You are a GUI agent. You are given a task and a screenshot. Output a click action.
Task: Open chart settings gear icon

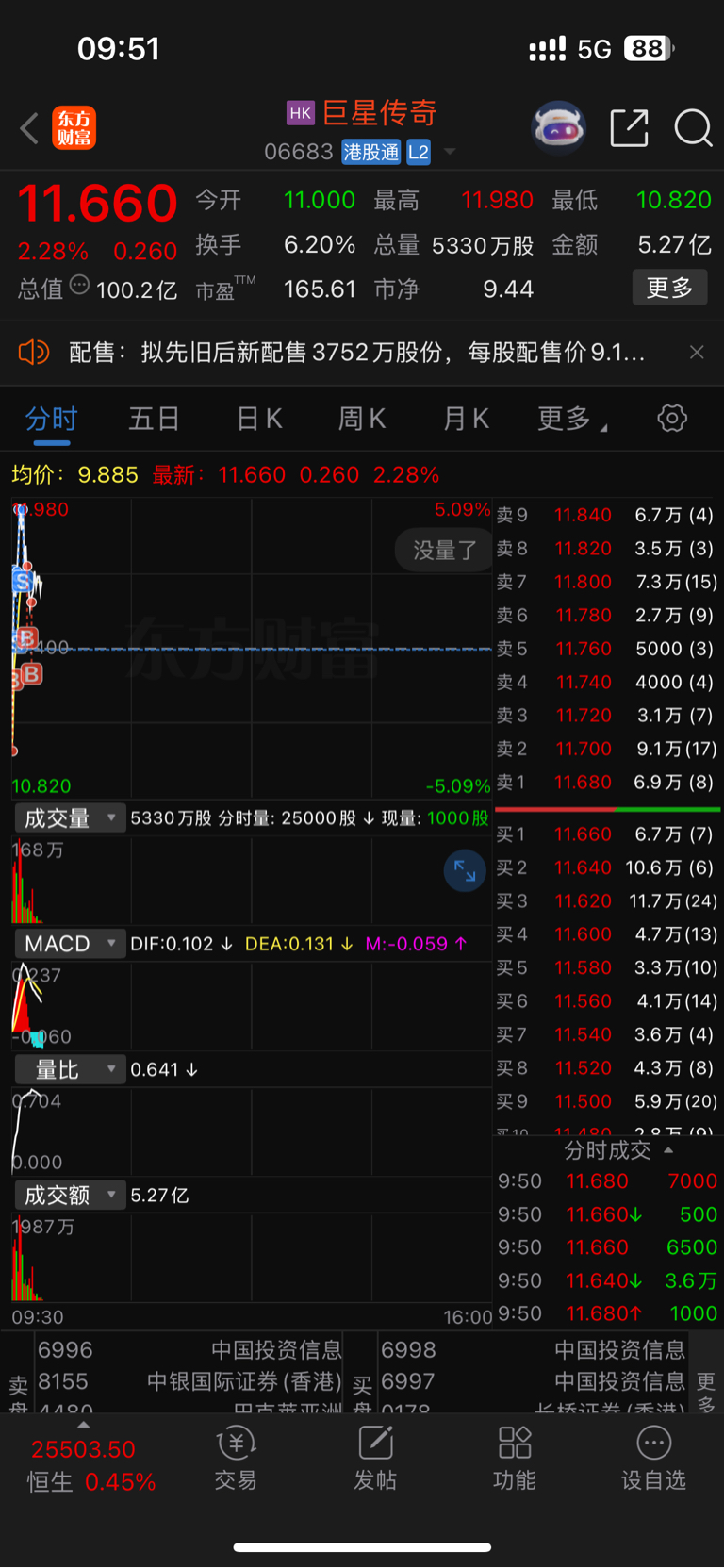pos(672,418)
